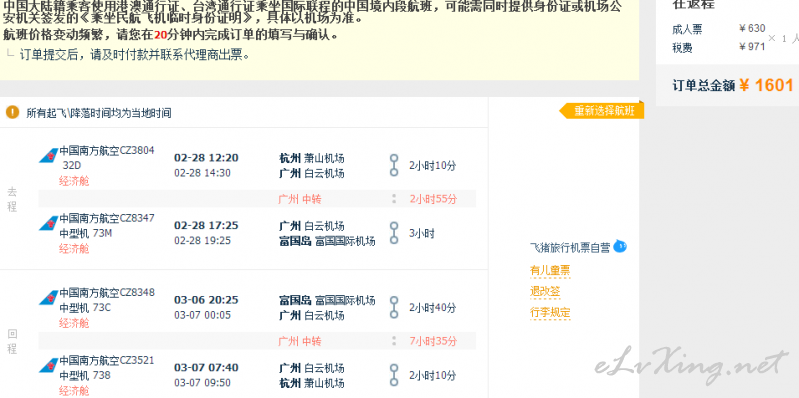Select the text 中国南方航空CZ8347

107,218
